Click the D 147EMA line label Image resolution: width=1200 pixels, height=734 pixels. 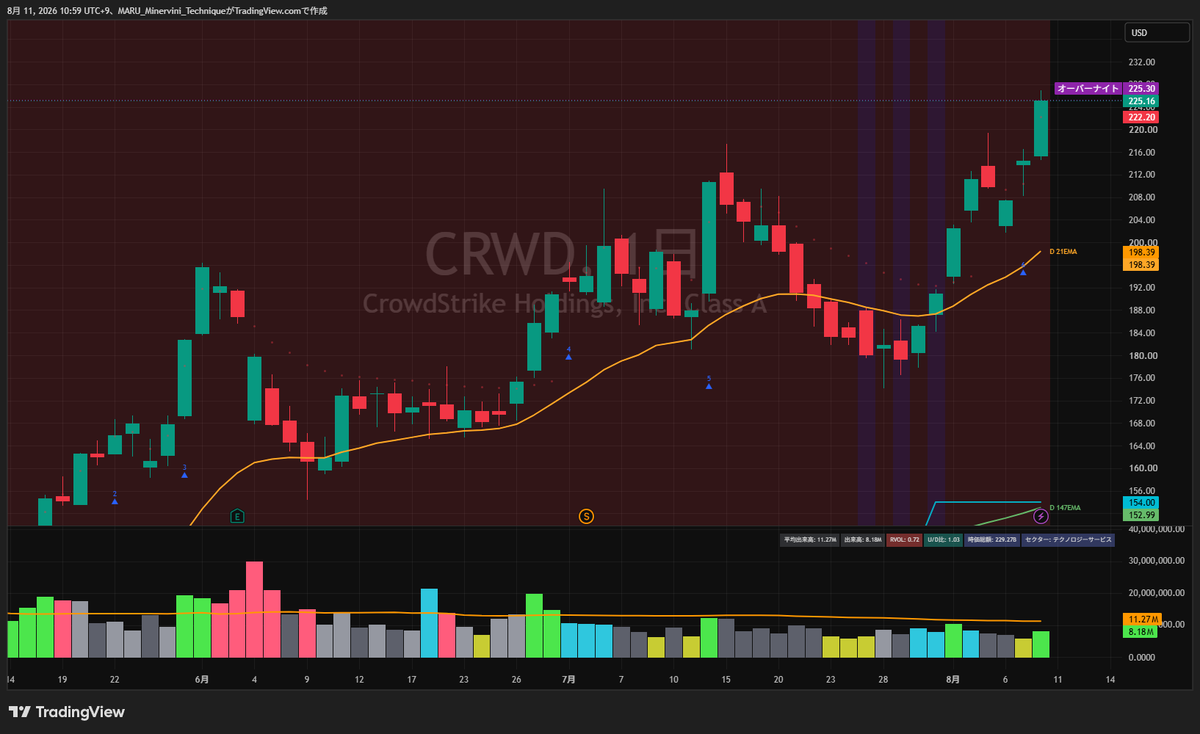tap(1065, 508)
